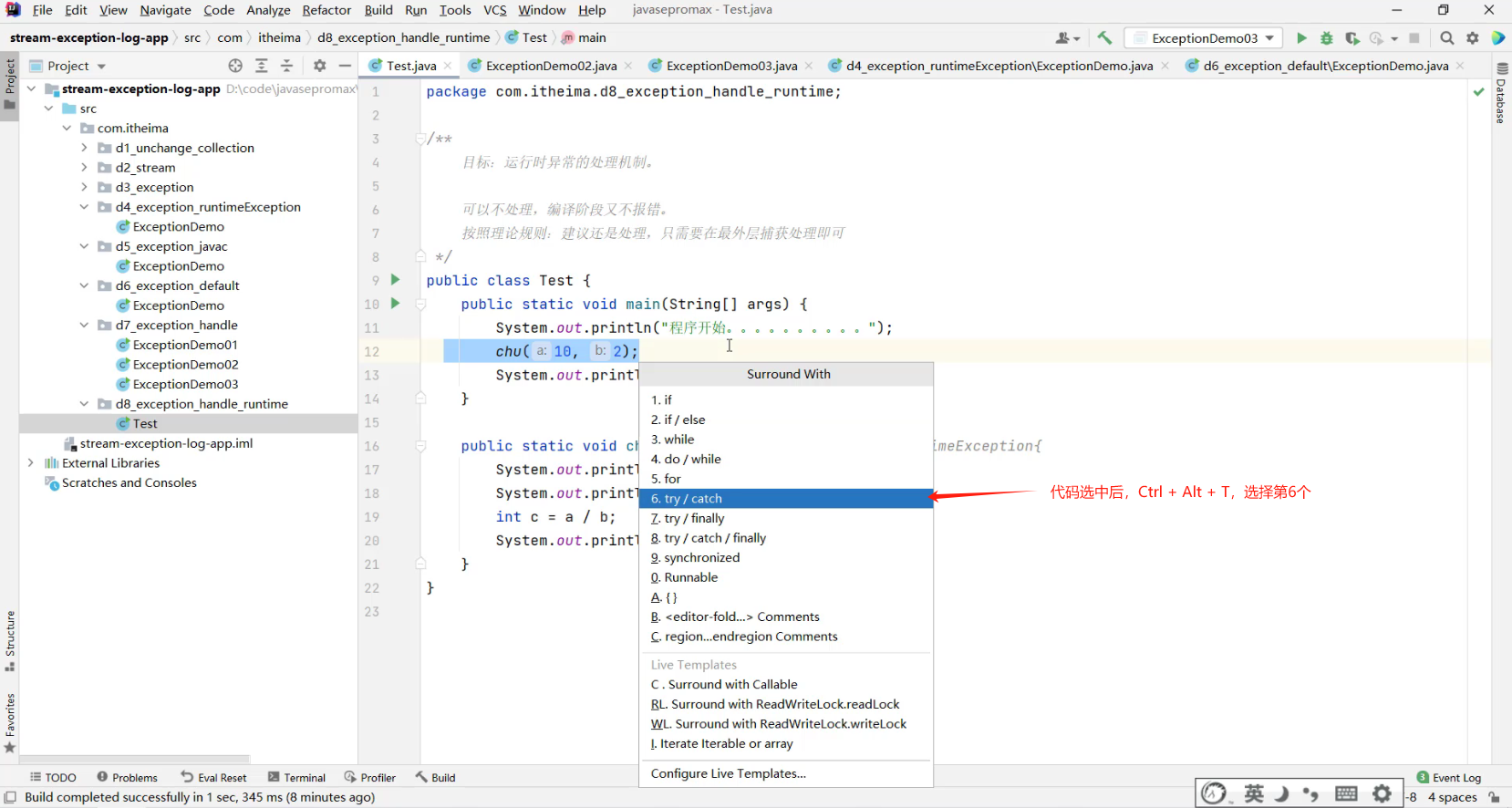1512x808 pixels.
Task: Select ExceptionDemo02 in the project tree
Action: coord(185,365)
